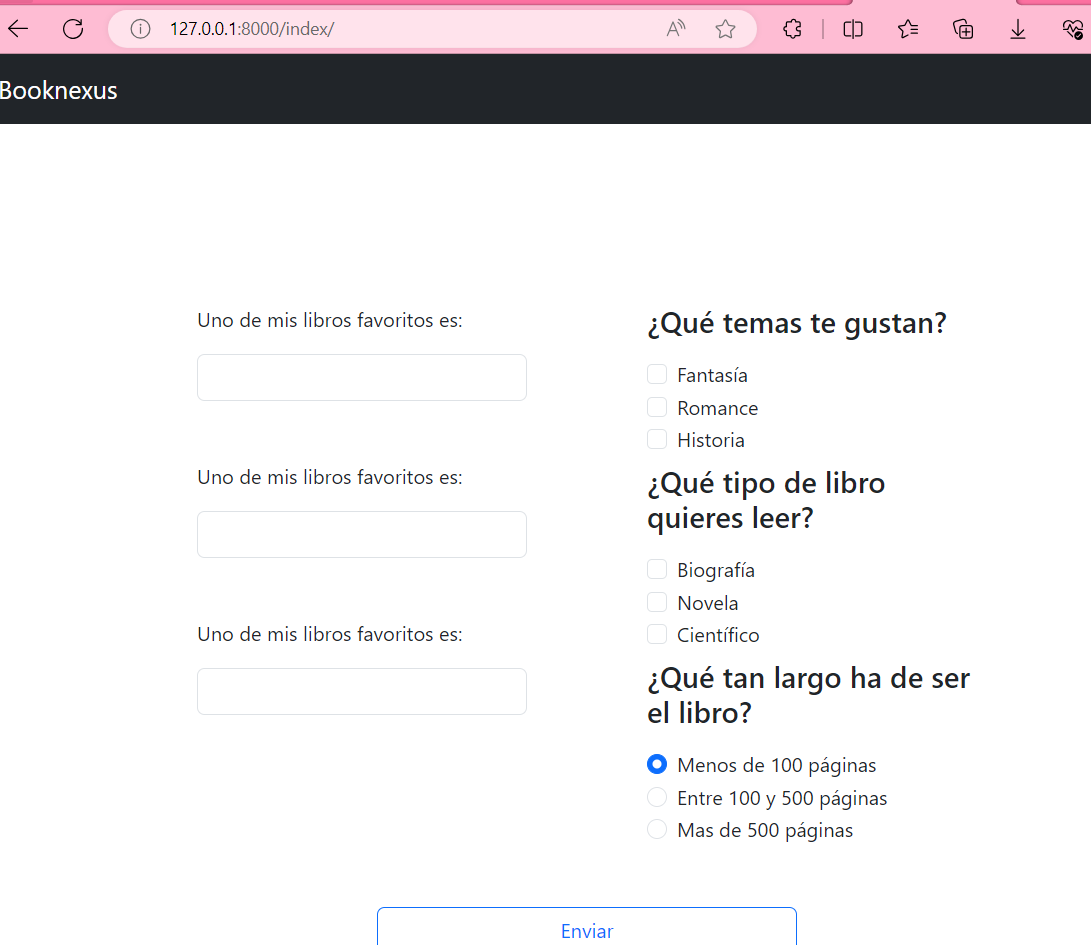Click the address bar URL 127.0.0.1:8000/index/
Viewport: 1091px width, 945px height.
[252, 29]
